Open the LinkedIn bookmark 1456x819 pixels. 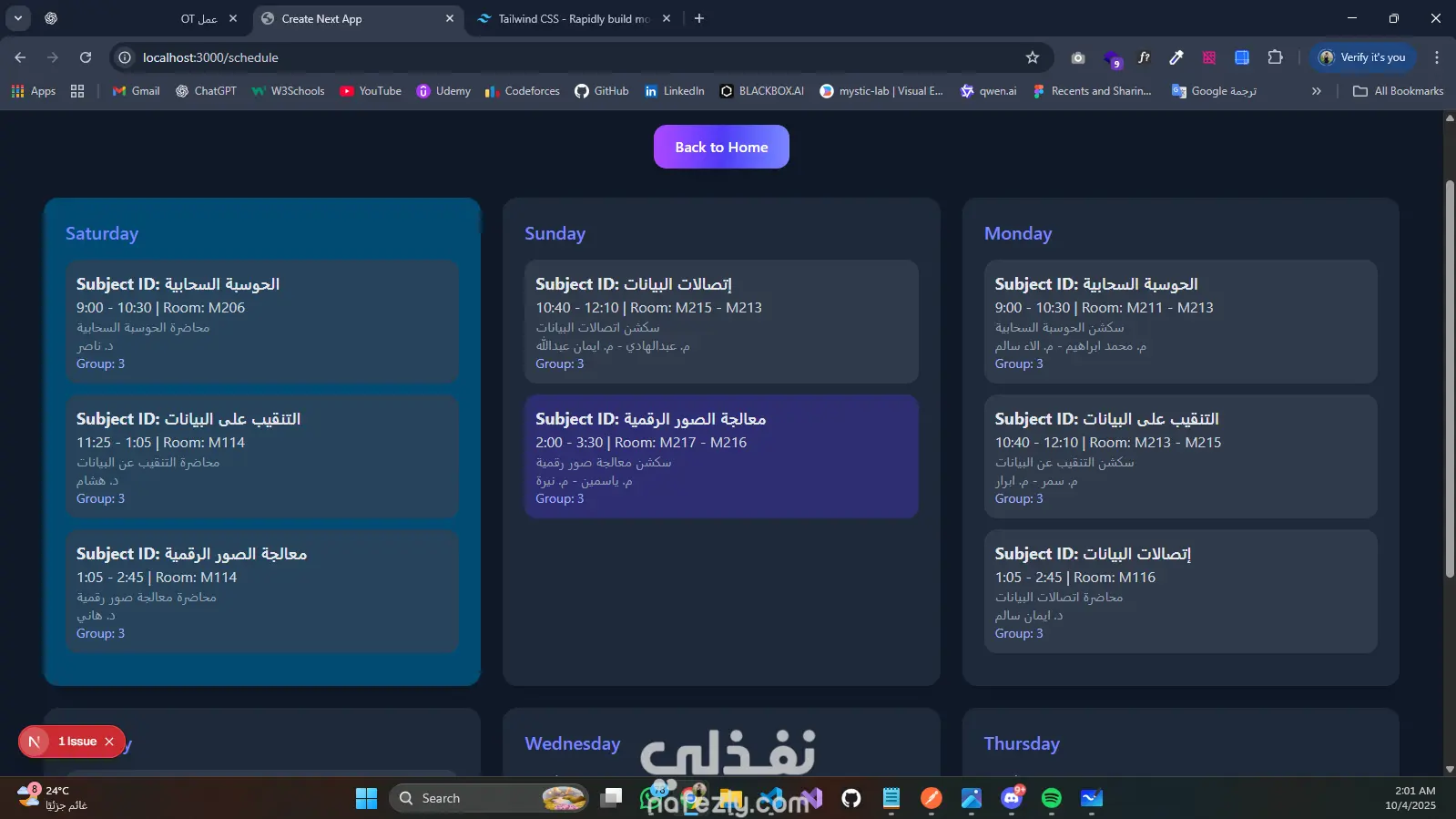tap(675, 91)
